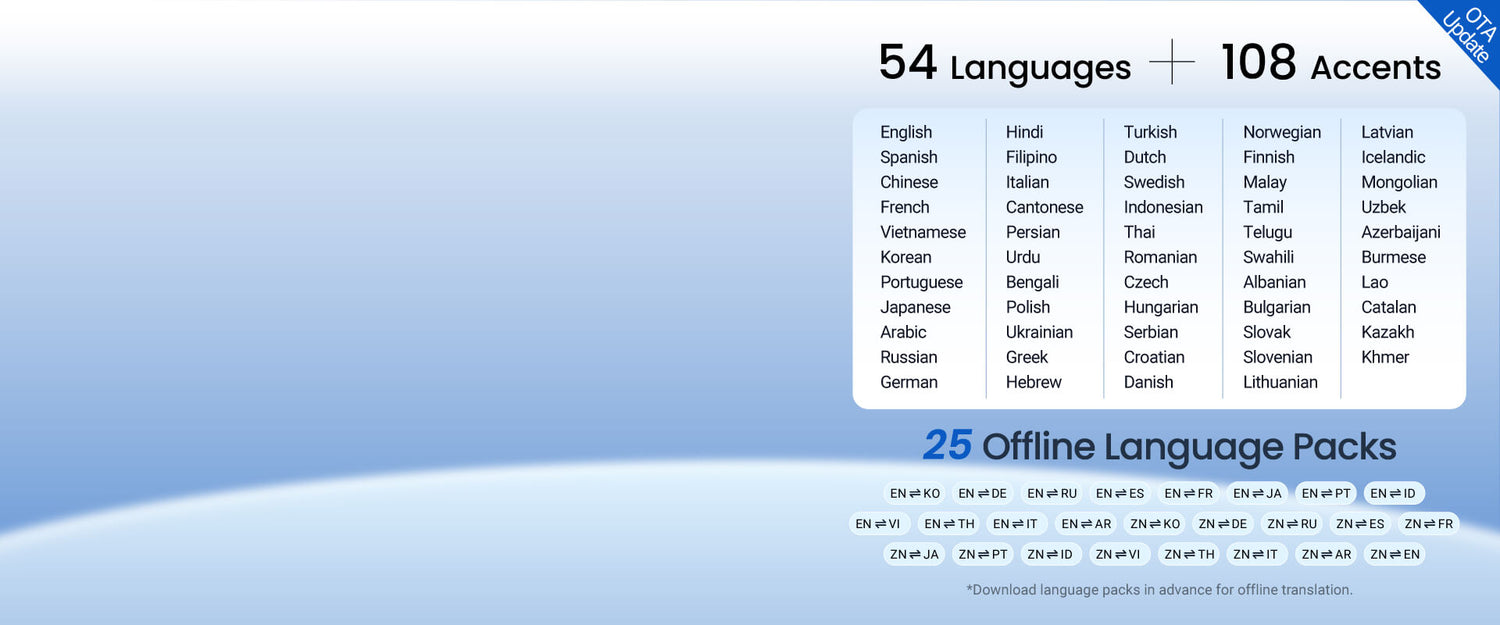Viewport: 1500px width, 625px height.
Task: Select the EN⇌JA language pack badge
Action: tap(1257, 493)
